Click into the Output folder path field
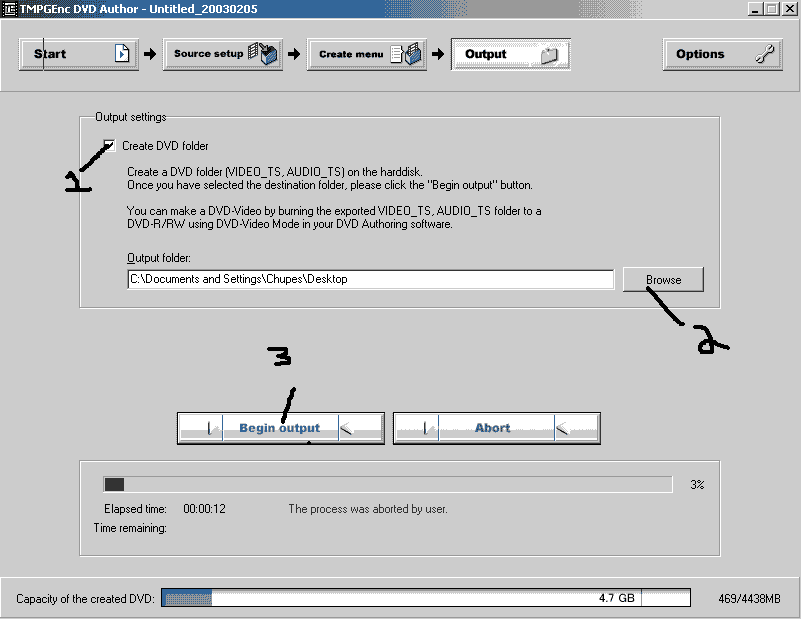 tap(371, 279)
